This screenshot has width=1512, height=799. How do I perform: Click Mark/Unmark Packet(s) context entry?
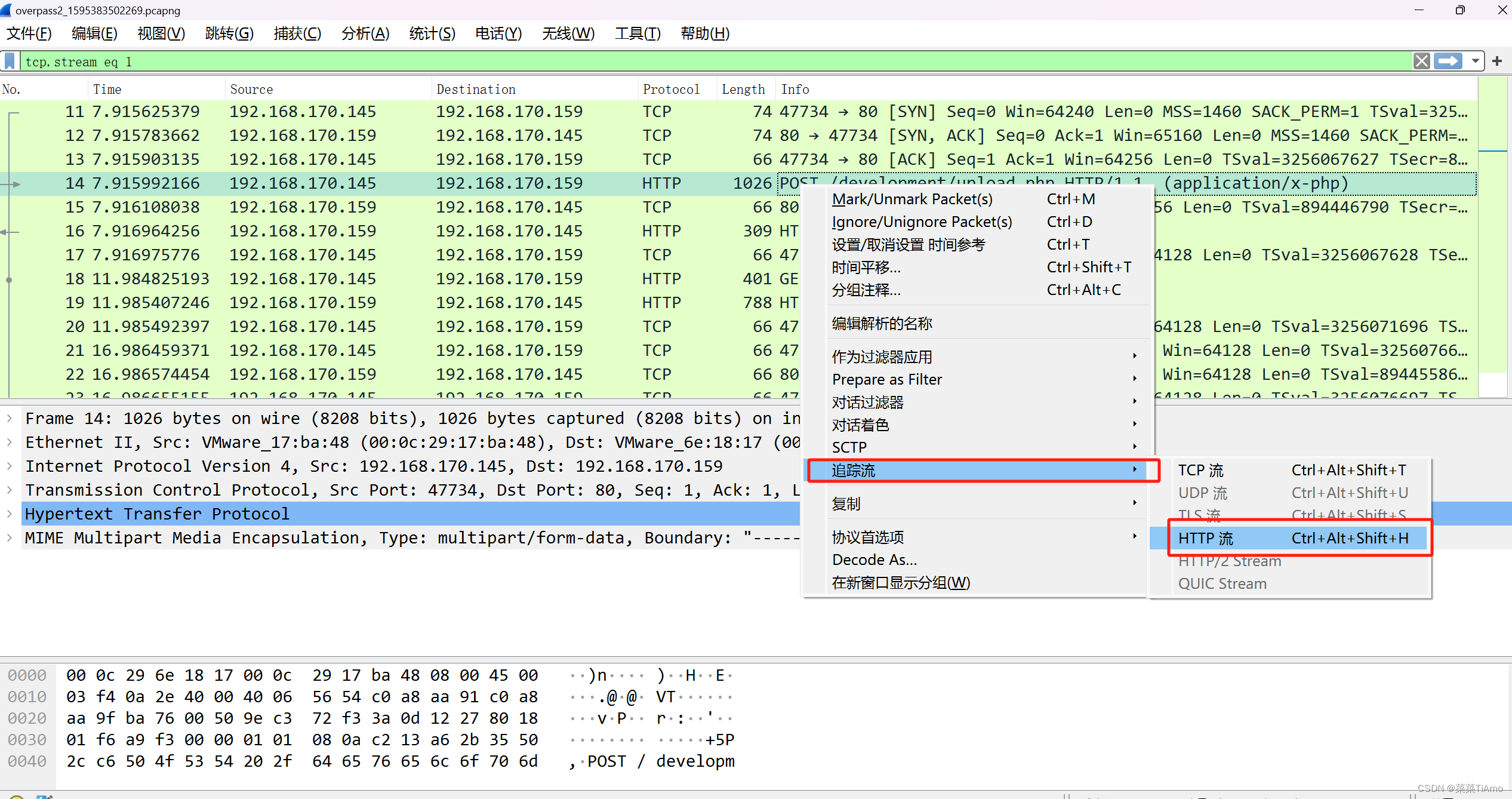(x=911, y=199)
